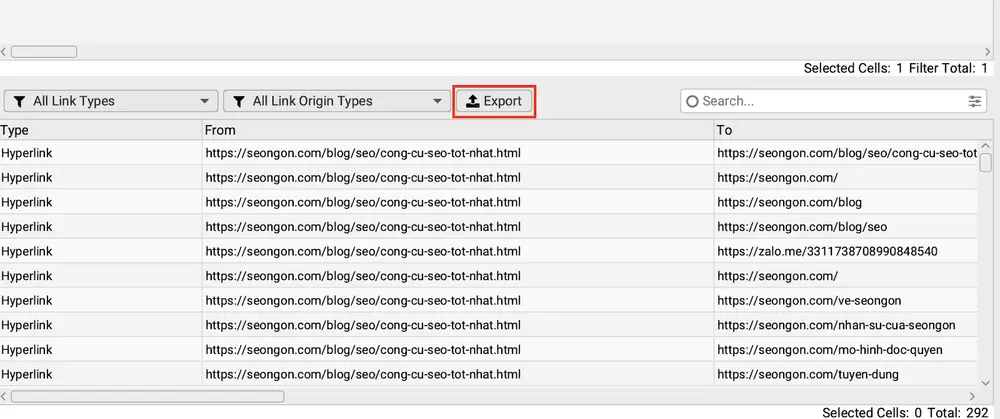Click the scroll down arrow of links table

[x=986, y=381]
